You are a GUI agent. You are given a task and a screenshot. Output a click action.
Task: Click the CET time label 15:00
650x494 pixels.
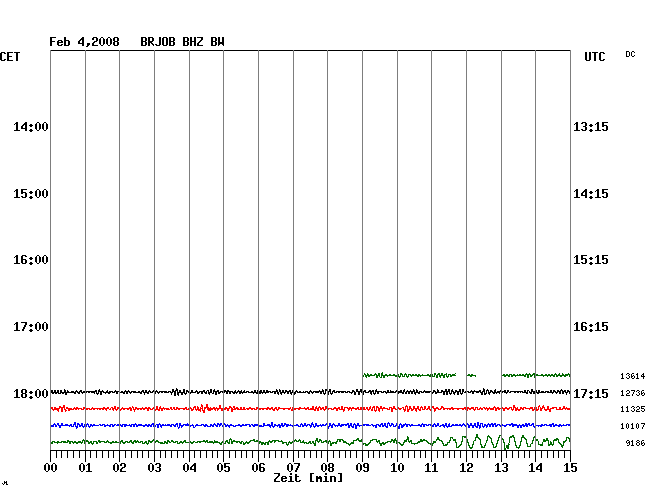click(31, 194)
